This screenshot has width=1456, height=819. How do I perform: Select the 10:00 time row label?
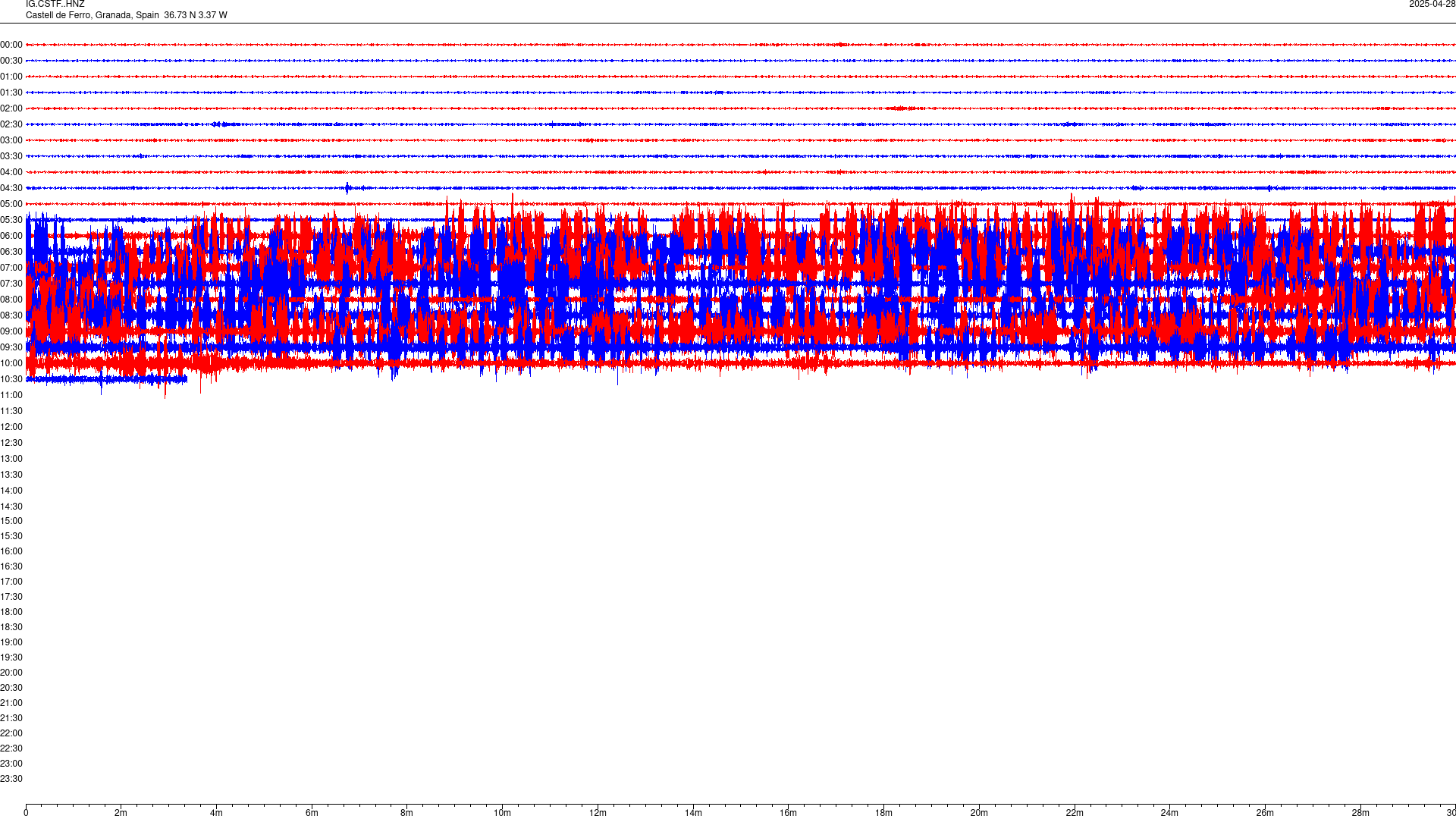11,363
